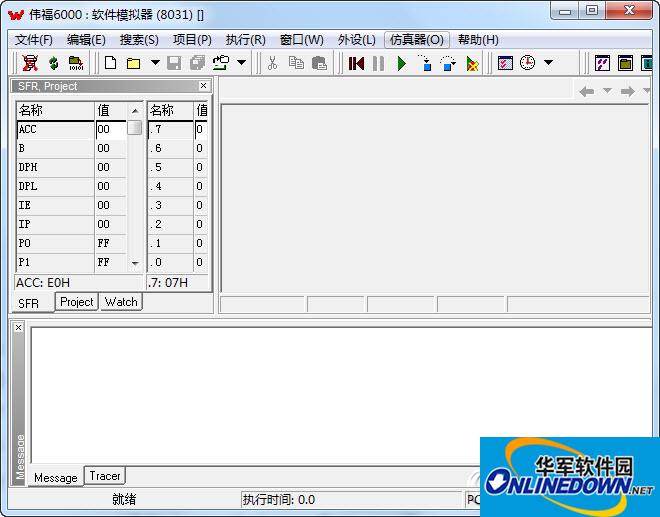
Task: Click the reset program icon
Action: (356, 64)
